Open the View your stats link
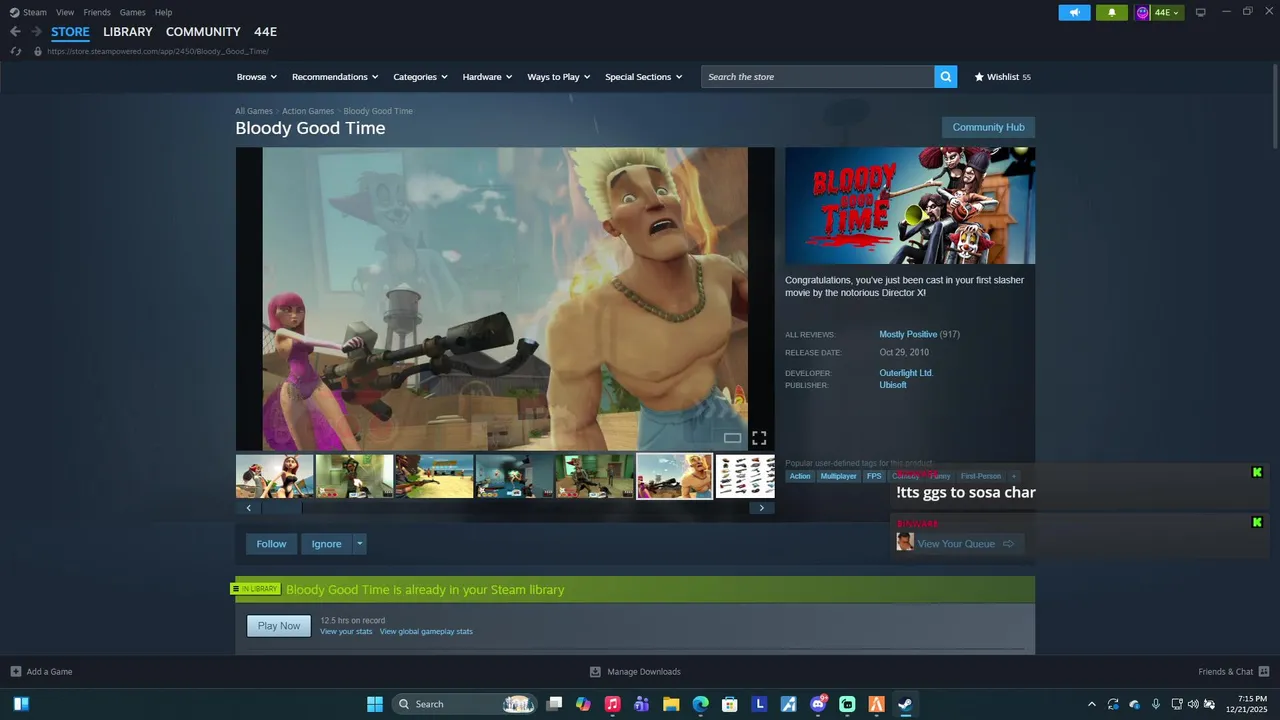 346,632
